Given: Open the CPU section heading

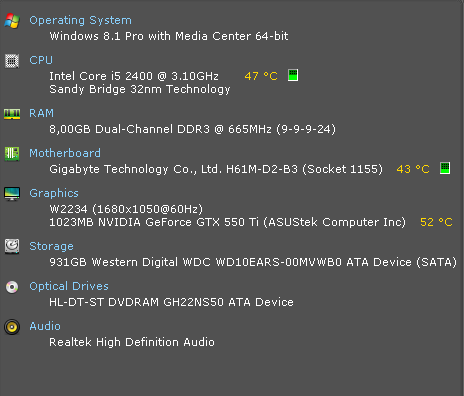Looking at the screenshot, I should coord(41,60).
